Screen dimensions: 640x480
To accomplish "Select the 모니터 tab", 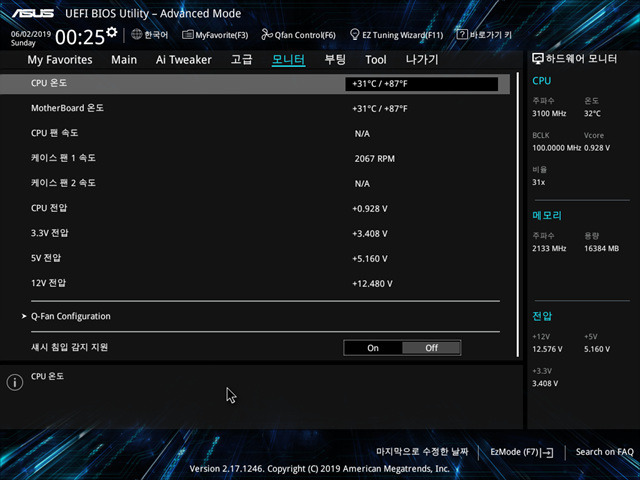I will pos(289,60).
